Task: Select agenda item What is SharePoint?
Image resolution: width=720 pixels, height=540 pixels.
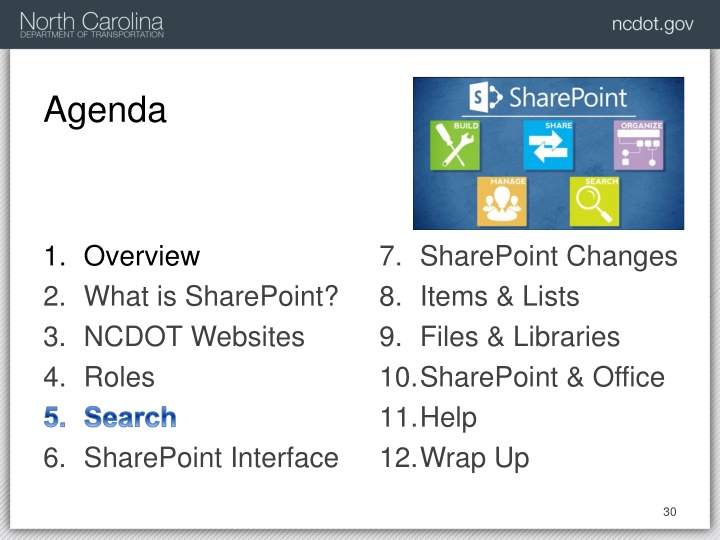Action: tap(211, 296)
